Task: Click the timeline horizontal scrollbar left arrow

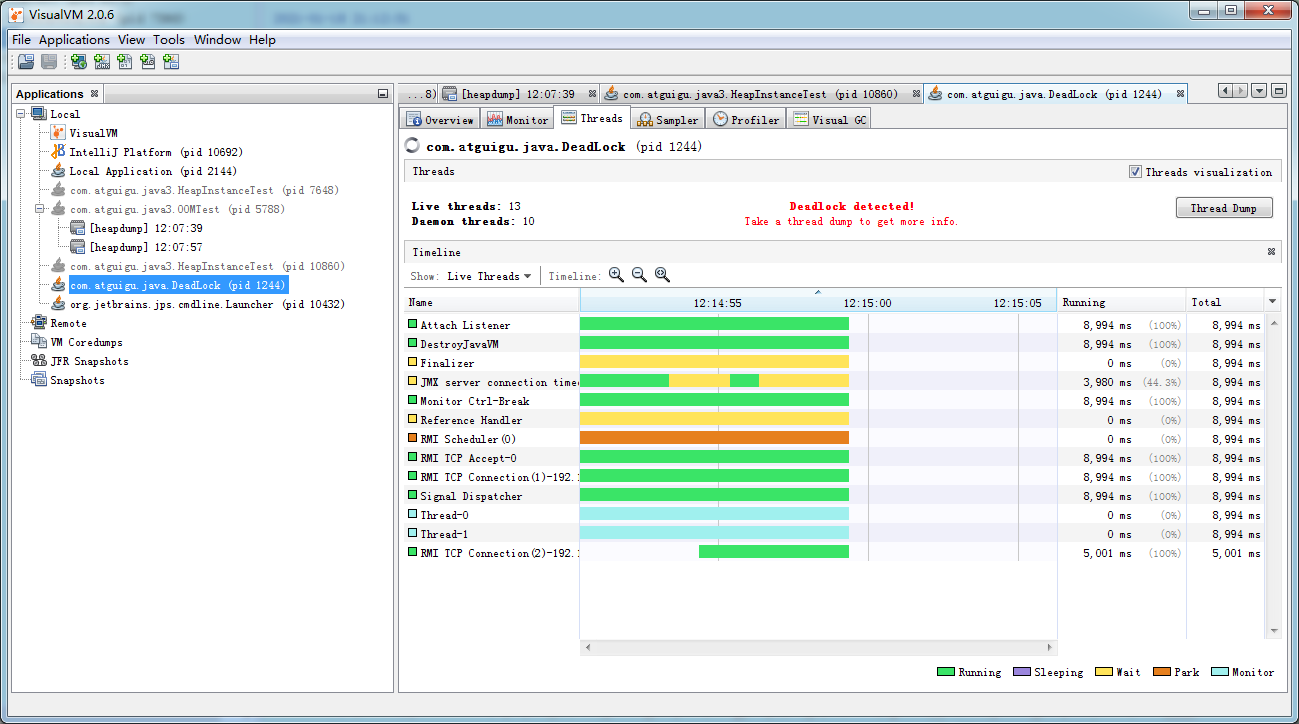Action: 587,648
